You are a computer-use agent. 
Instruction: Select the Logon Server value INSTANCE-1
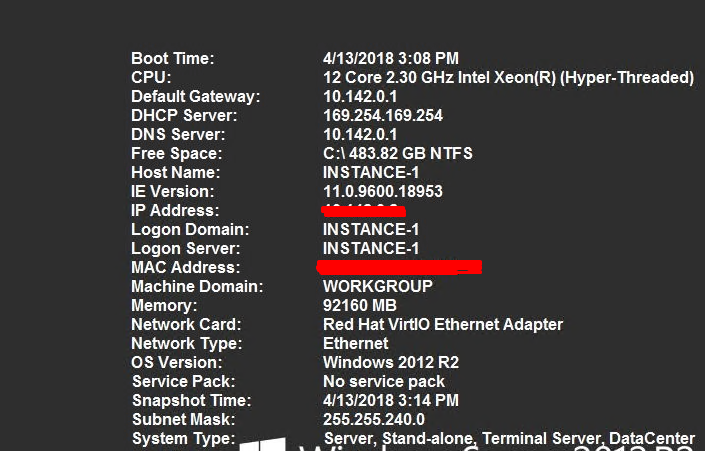(371, 248)
